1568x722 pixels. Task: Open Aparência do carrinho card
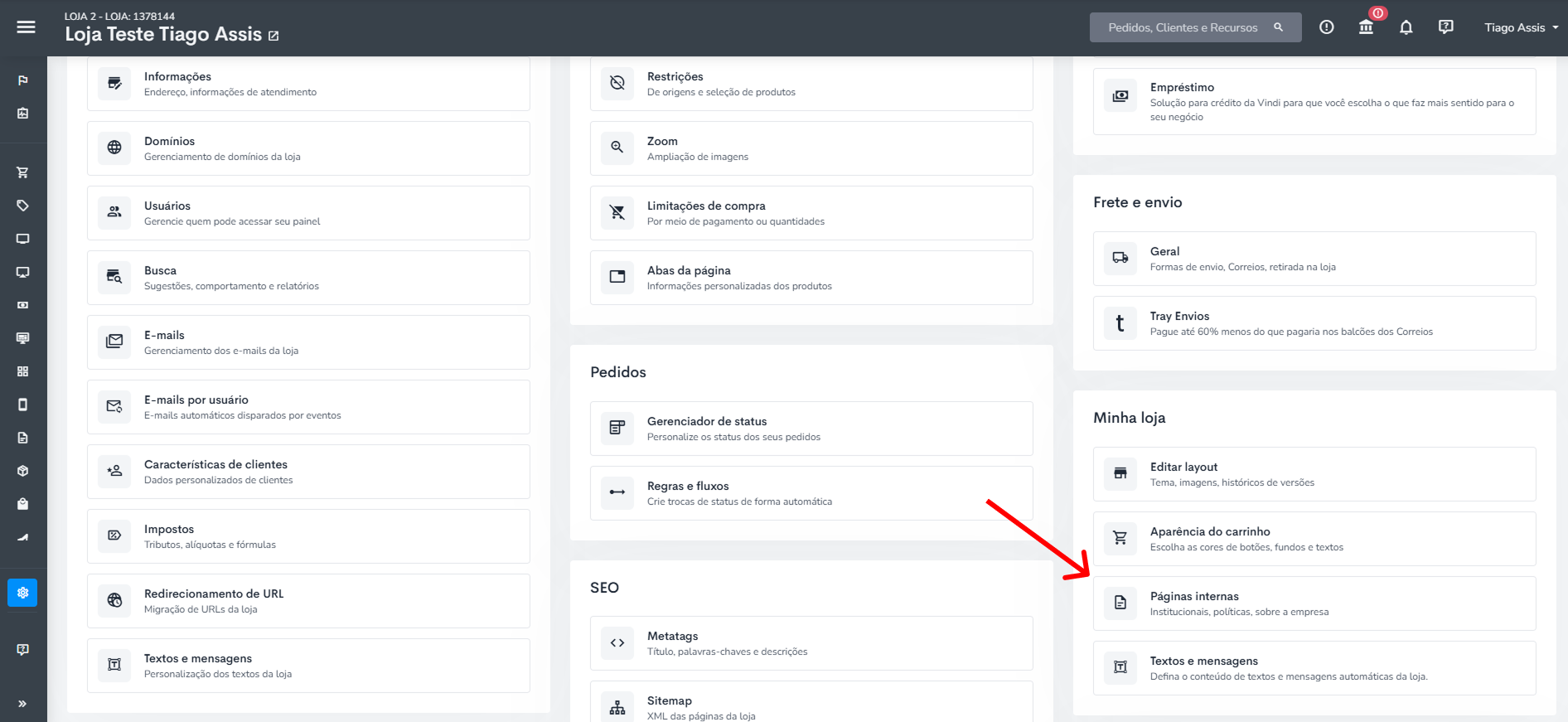pos(1314,539)
